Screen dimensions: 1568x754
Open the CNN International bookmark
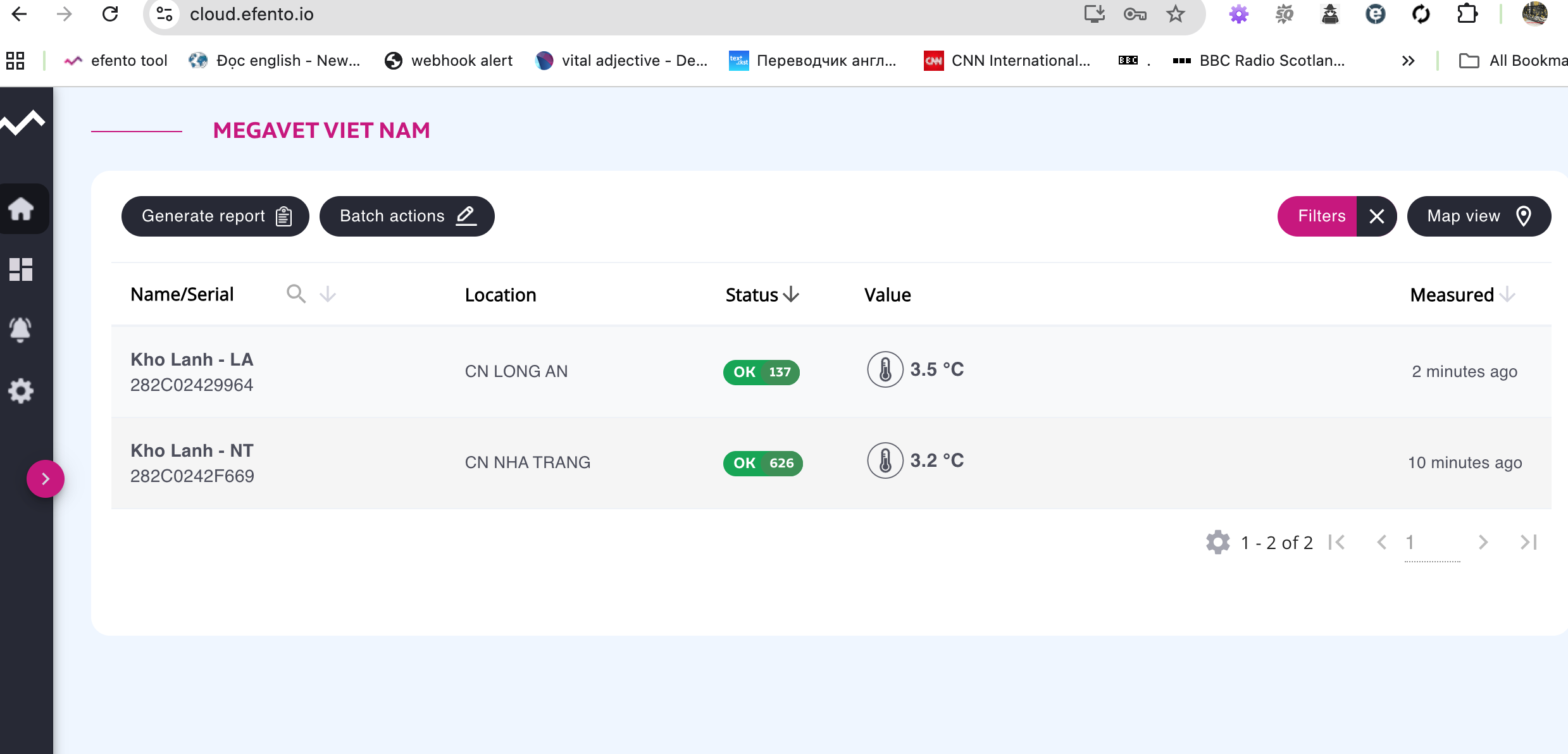(1007, 61)
